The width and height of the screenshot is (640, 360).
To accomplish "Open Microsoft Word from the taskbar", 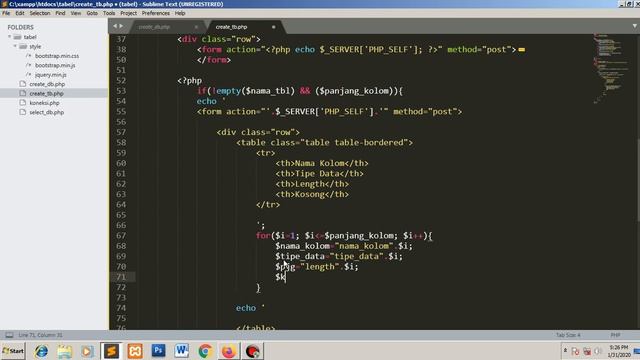I will pyautogui.click(x=182, y=351).
